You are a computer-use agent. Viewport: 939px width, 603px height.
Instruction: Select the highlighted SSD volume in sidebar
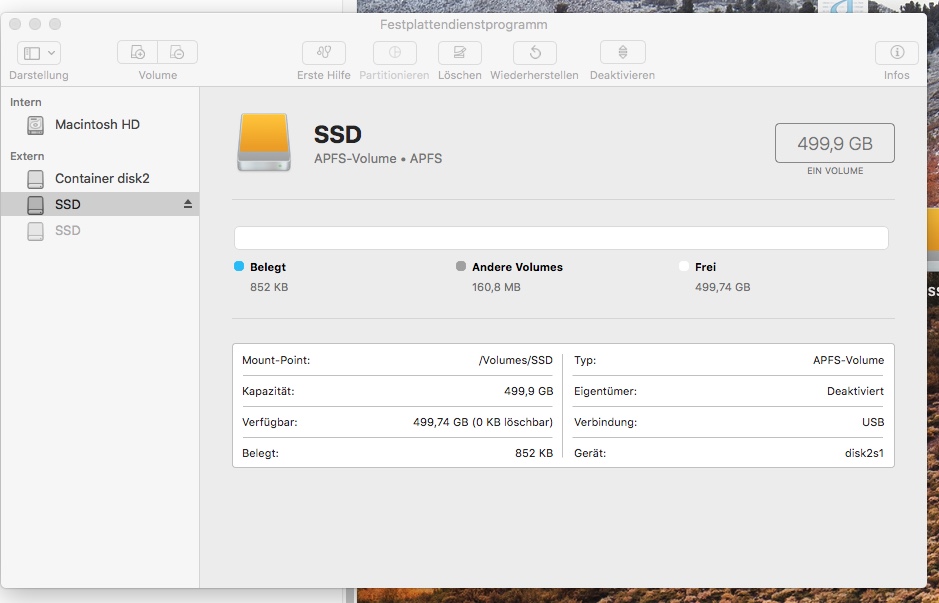68,205
